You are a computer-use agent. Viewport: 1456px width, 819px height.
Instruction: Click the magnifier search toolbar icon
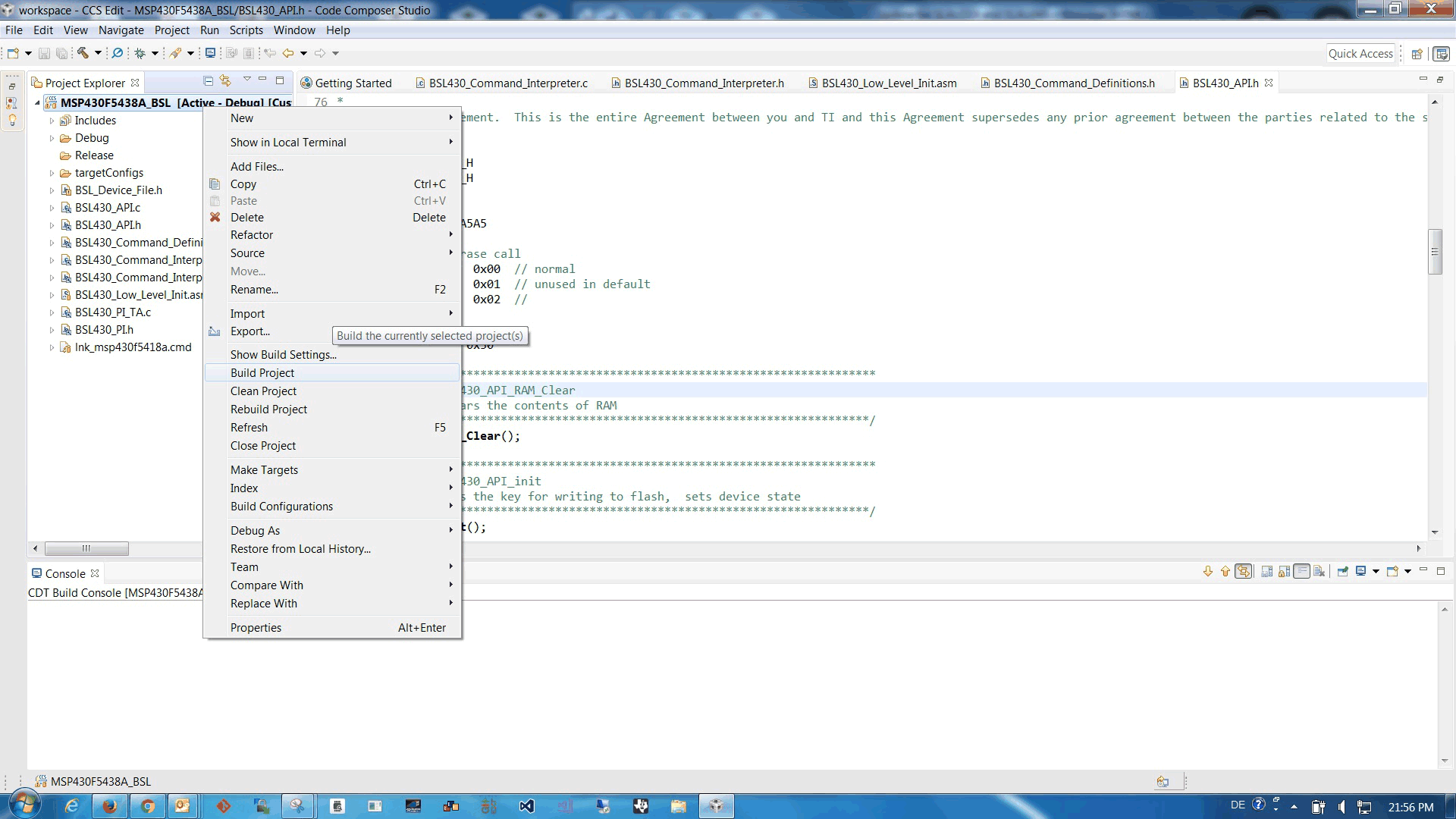(117, 53)
